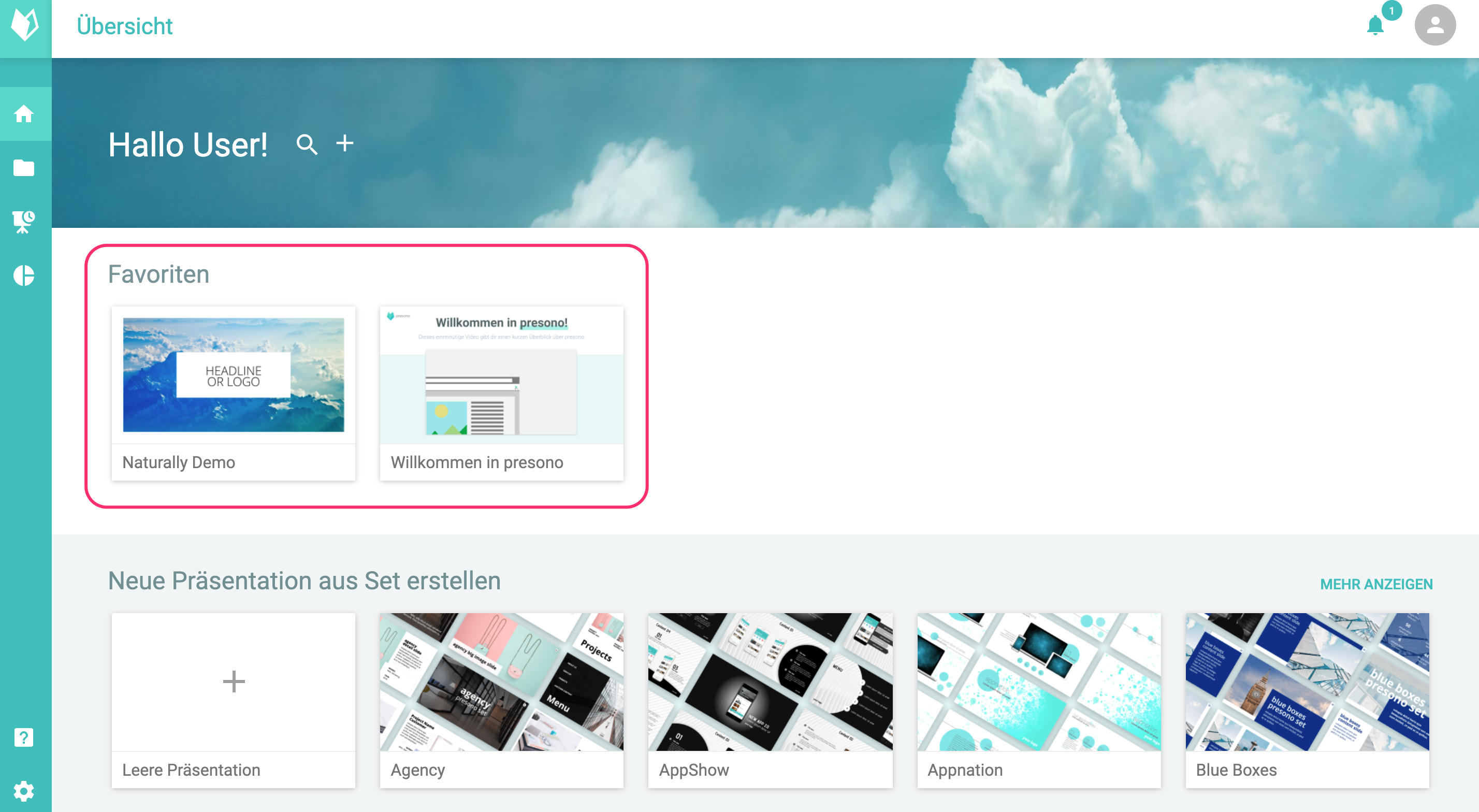
Task: Open the folder library sidebar icon
Action: [24, 168]
